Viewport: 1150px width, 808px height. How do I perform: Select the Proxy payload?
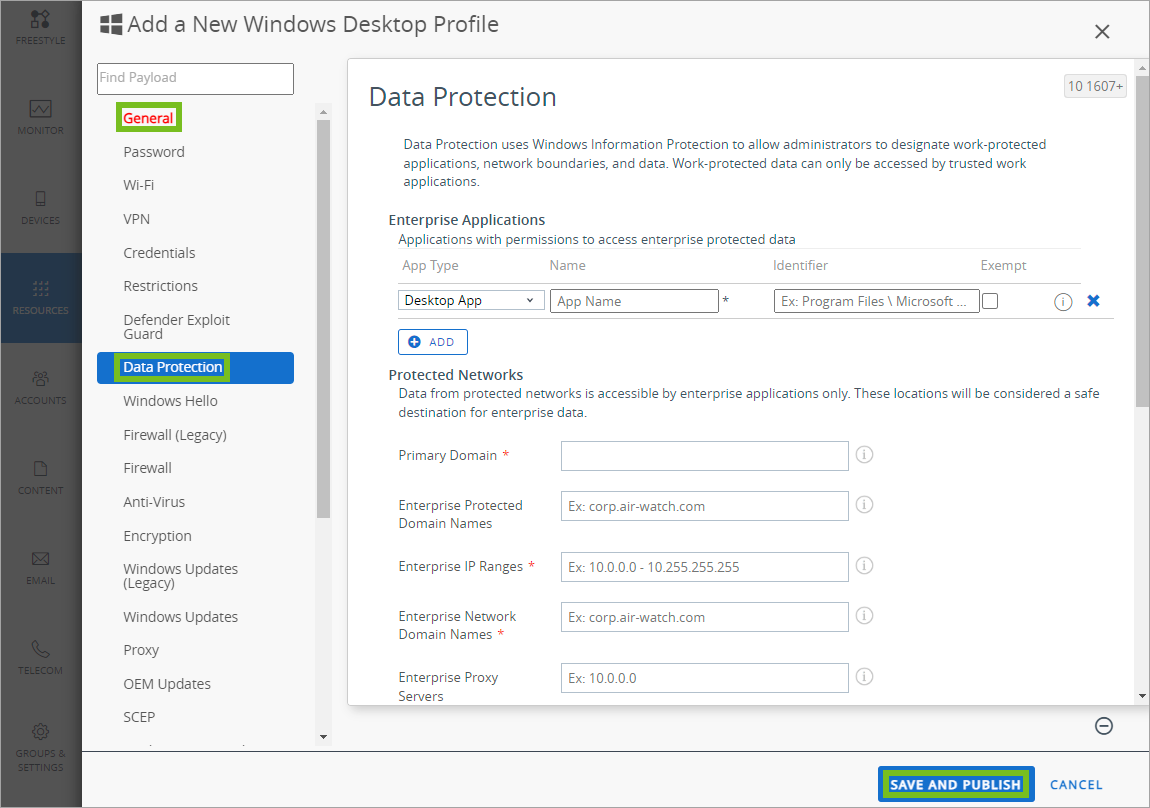point(141,650)
